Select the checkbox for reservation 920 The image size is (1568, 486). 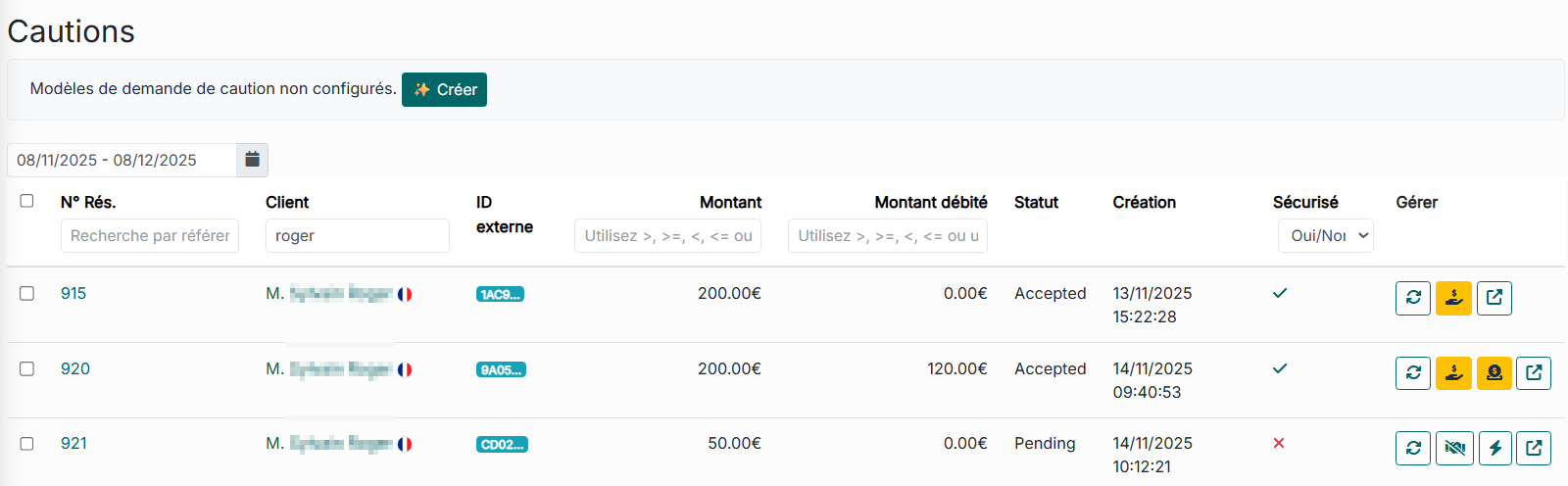point(27,368)
